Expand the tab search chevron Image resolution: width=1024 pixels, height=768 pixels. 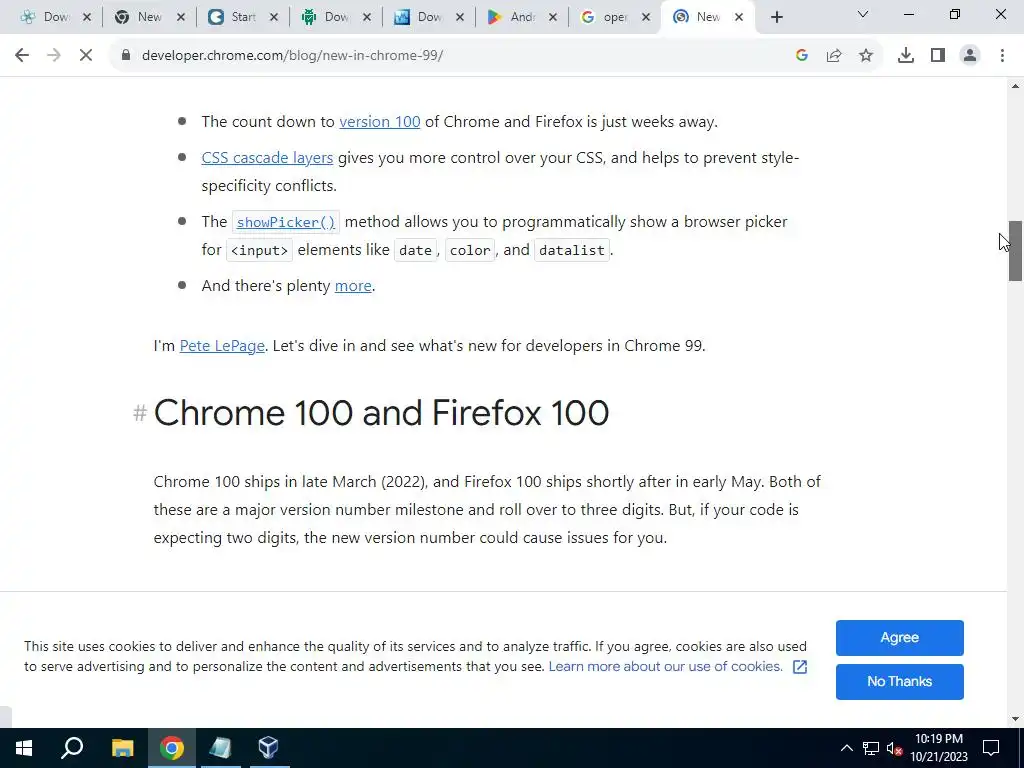[x=863, y=14]
